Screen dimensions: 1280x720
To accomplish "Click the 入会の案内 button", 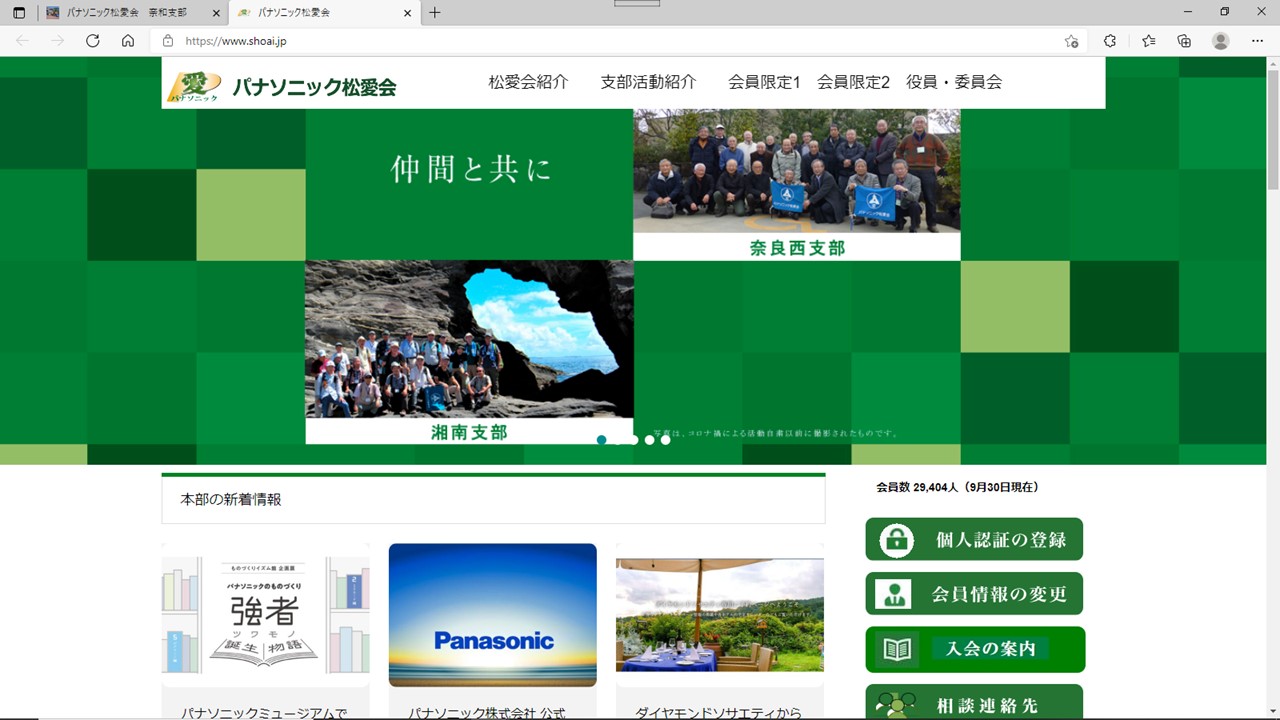I will click(x=974, y=649).
